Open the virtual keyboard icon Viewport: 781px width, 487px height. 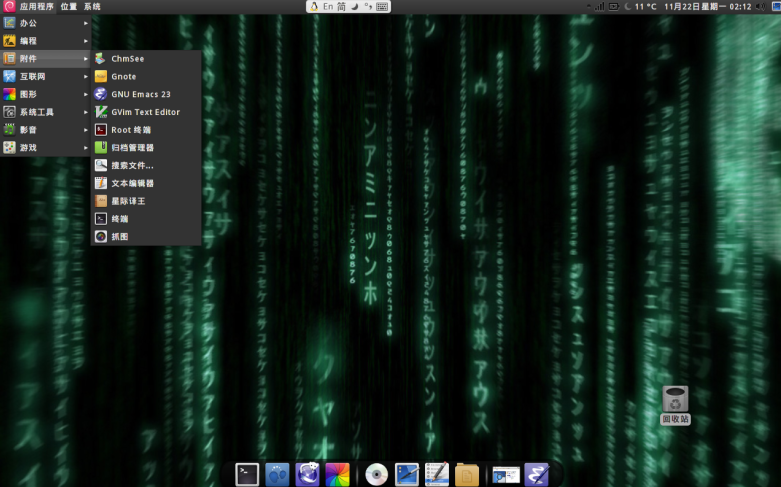coord(382,6)
